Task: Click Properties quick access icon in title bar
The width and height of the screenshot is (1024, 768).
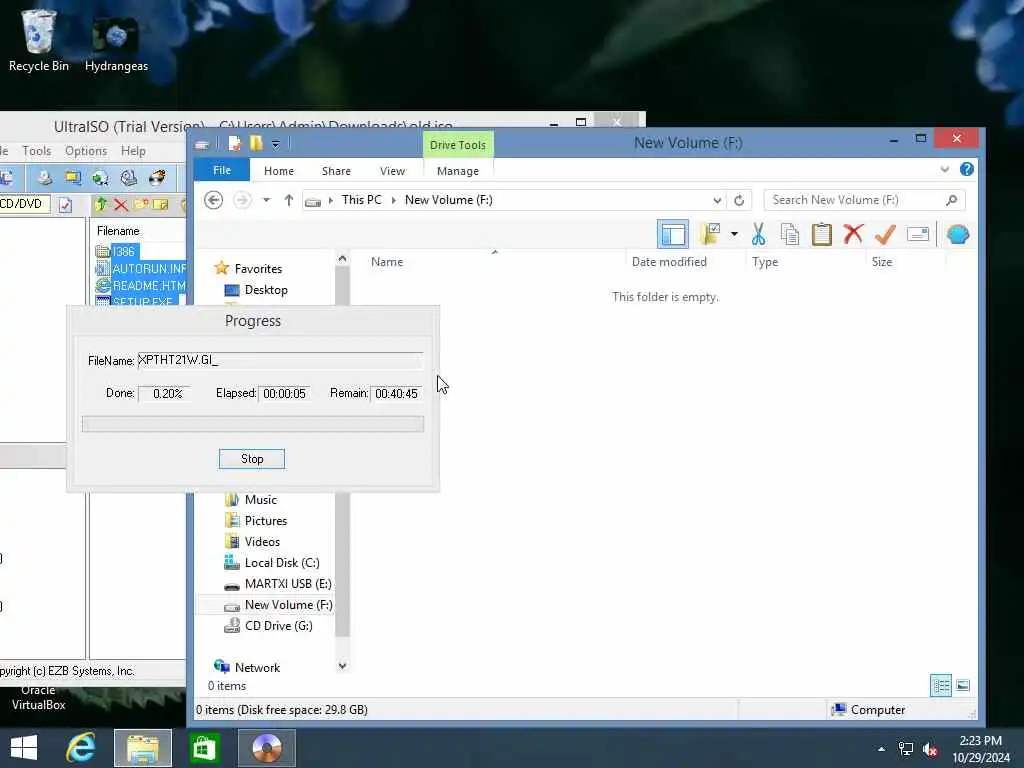Action: click(234, 143)
